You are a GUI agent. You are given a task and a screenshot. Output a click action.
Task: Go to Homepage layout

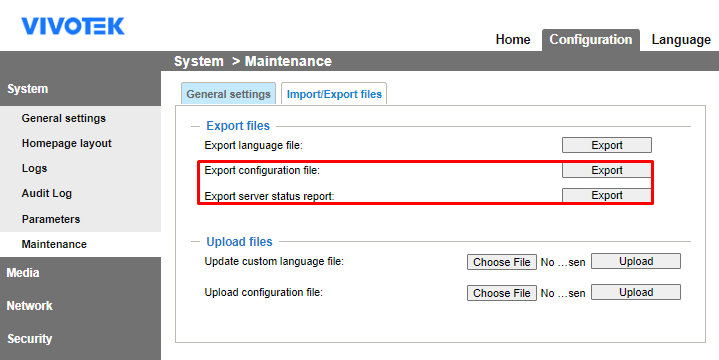[66, 143]
